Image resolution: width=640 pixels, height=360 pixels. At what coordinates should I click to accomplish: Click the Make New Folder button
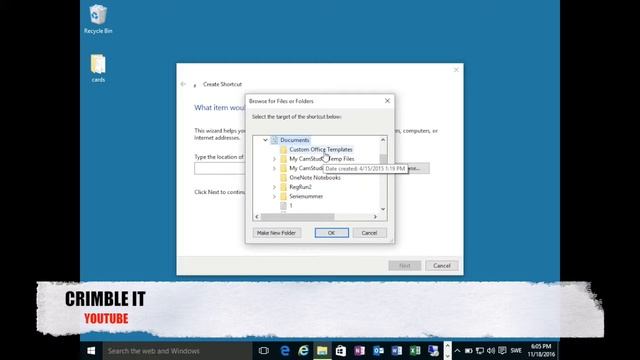276,233
